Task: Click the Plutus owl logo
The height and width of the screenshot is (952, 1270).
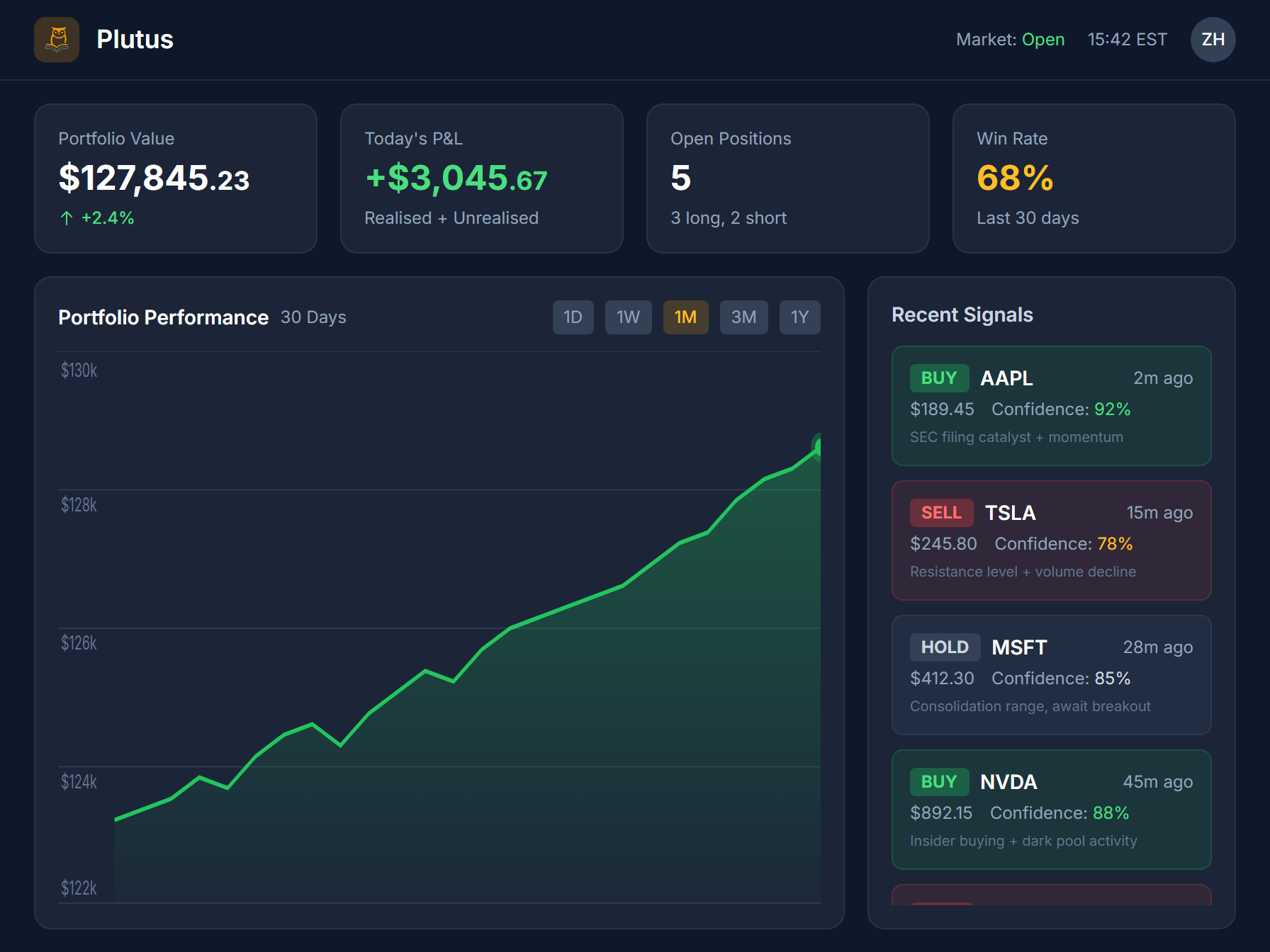Action: 57,40
